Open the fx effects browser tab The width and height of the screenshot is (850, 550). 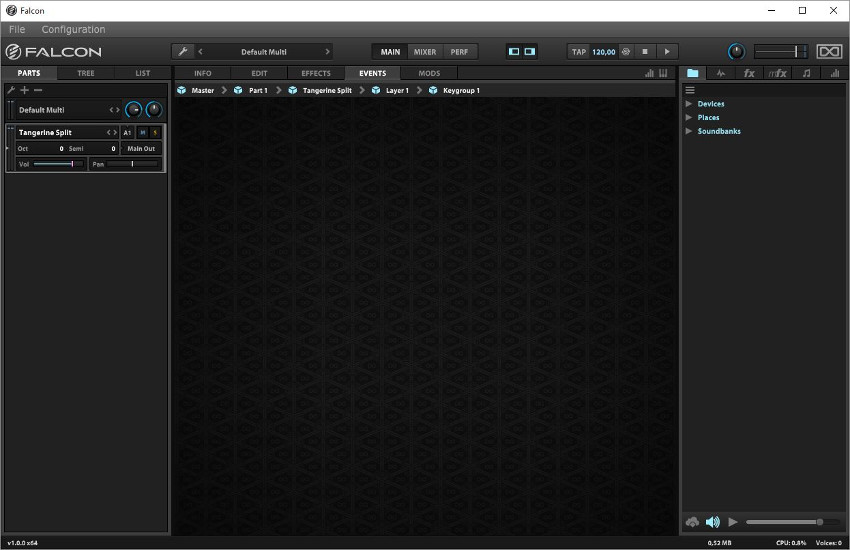click(x=749, y=73)
